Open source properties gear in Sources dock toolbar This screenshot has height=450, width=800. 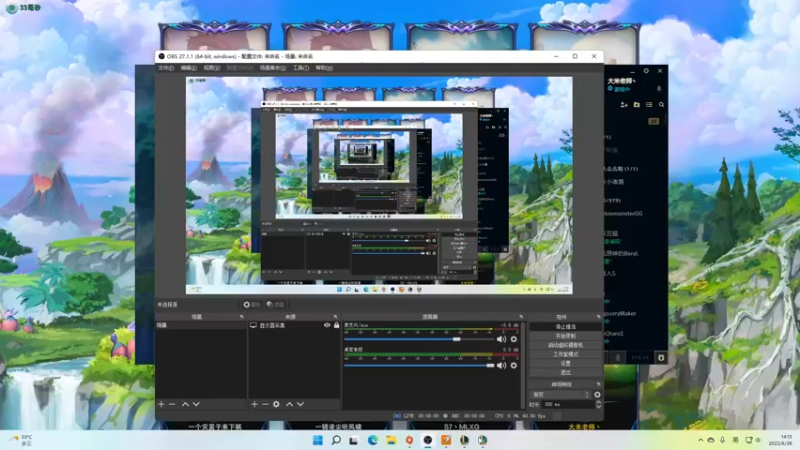pos(276,404)
